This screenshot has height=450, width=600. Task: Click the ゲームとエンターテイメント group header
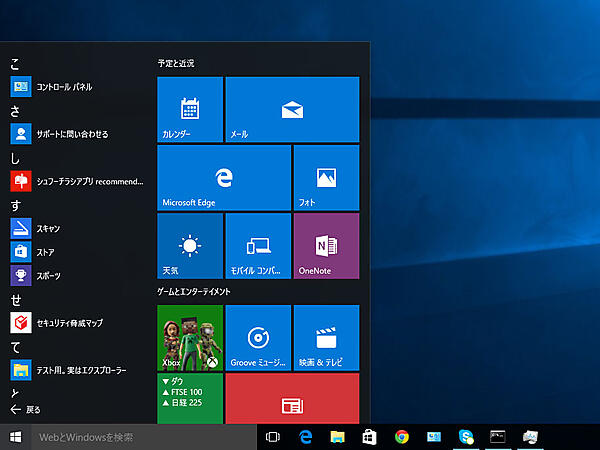point(194,291)
